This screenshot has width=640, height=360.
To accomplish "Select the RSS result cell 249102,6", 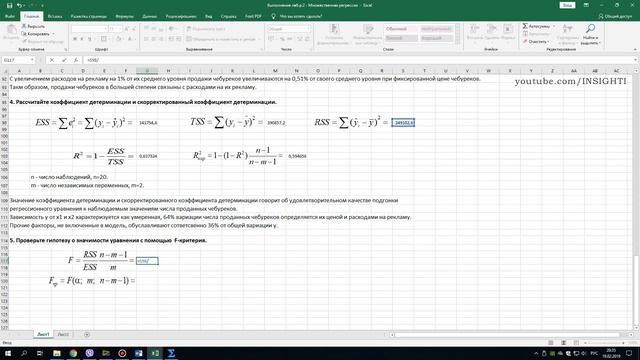I will tap(403, 122).
